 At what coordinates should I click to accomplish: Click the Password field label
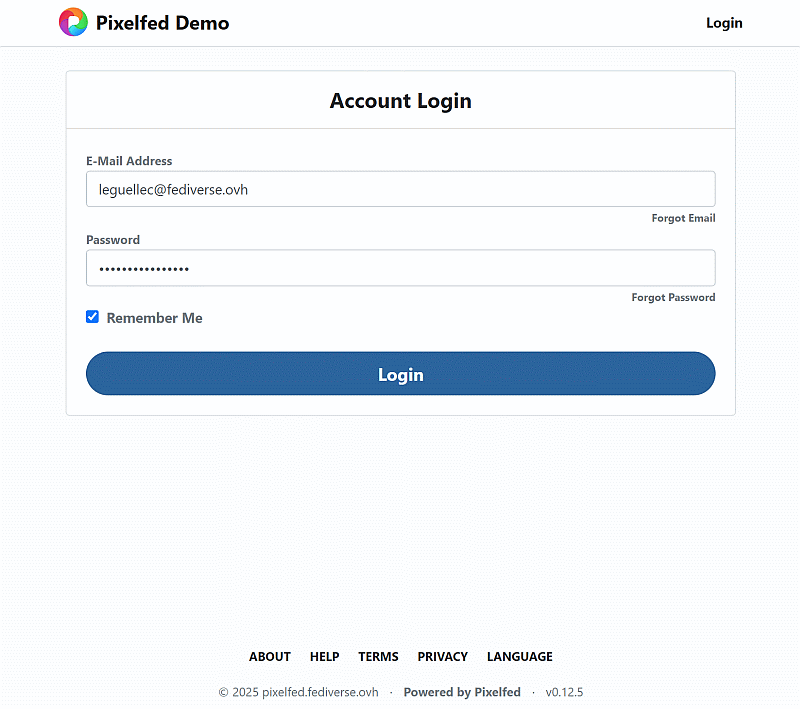pyautogui.click(x=113, y=240)
